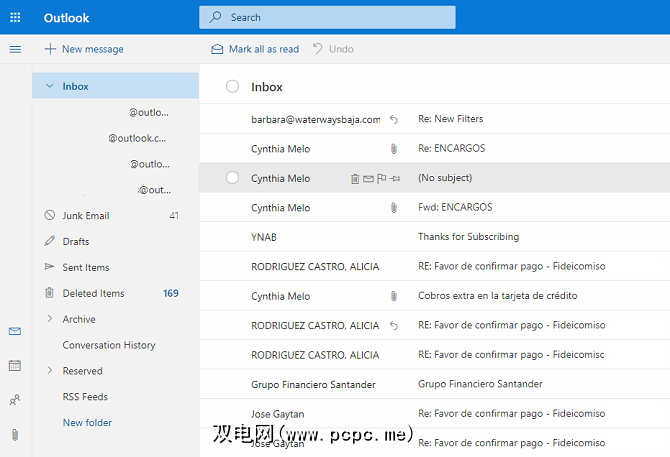Go to the Deleted Items folder
The image size is (670, 457).
[x=93, y=294]
